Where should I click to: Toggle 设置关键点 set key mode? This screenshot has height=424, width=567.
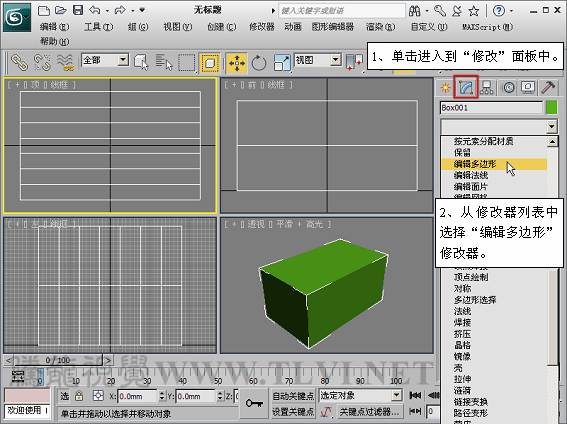coord(293,411)
